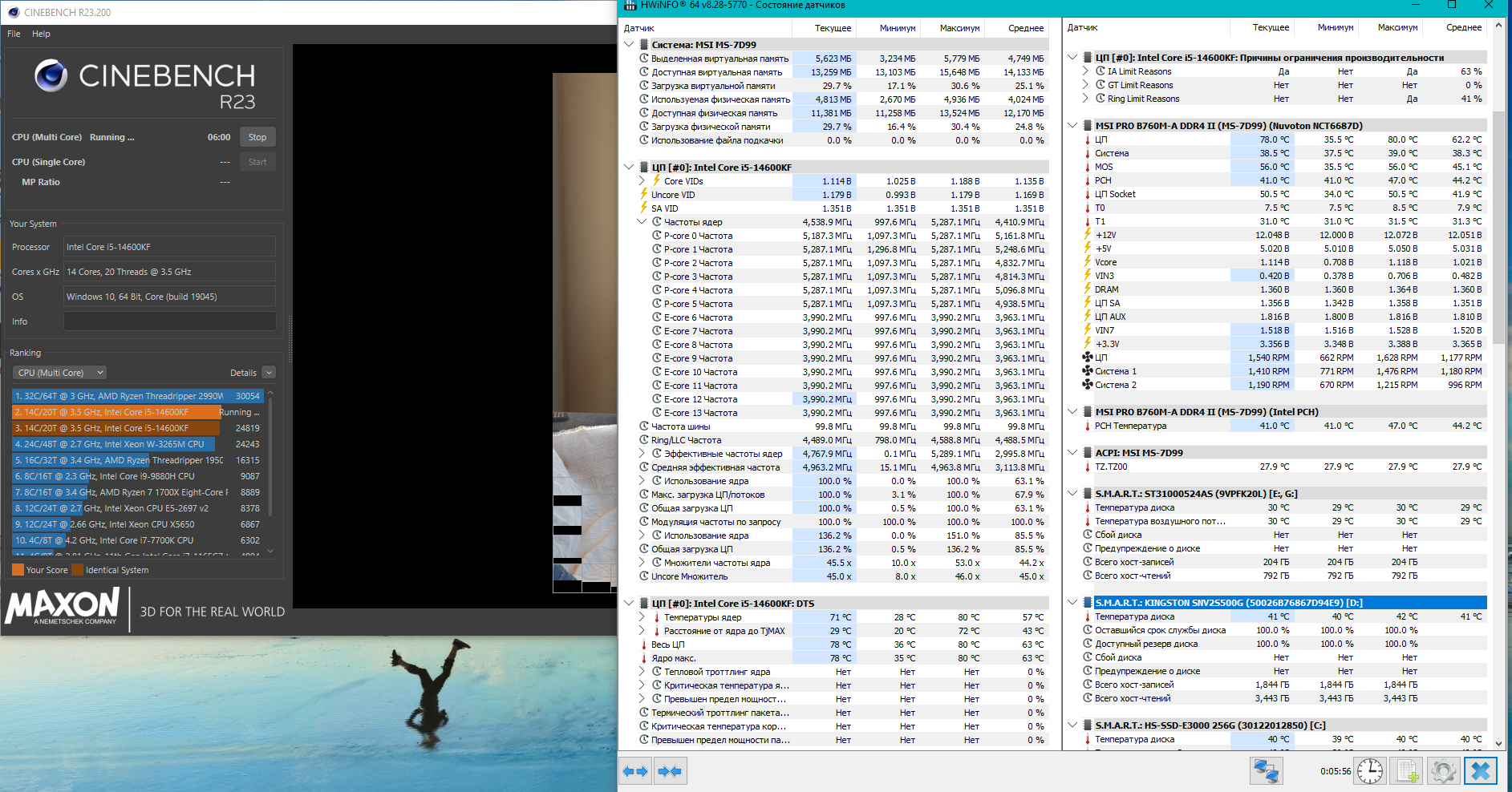Image resolution: width=1512 pixels, height=792 pixels.
Task: Select the Доступный резерв диска row
Action: pyautogui.click(x=1277, y=644)
